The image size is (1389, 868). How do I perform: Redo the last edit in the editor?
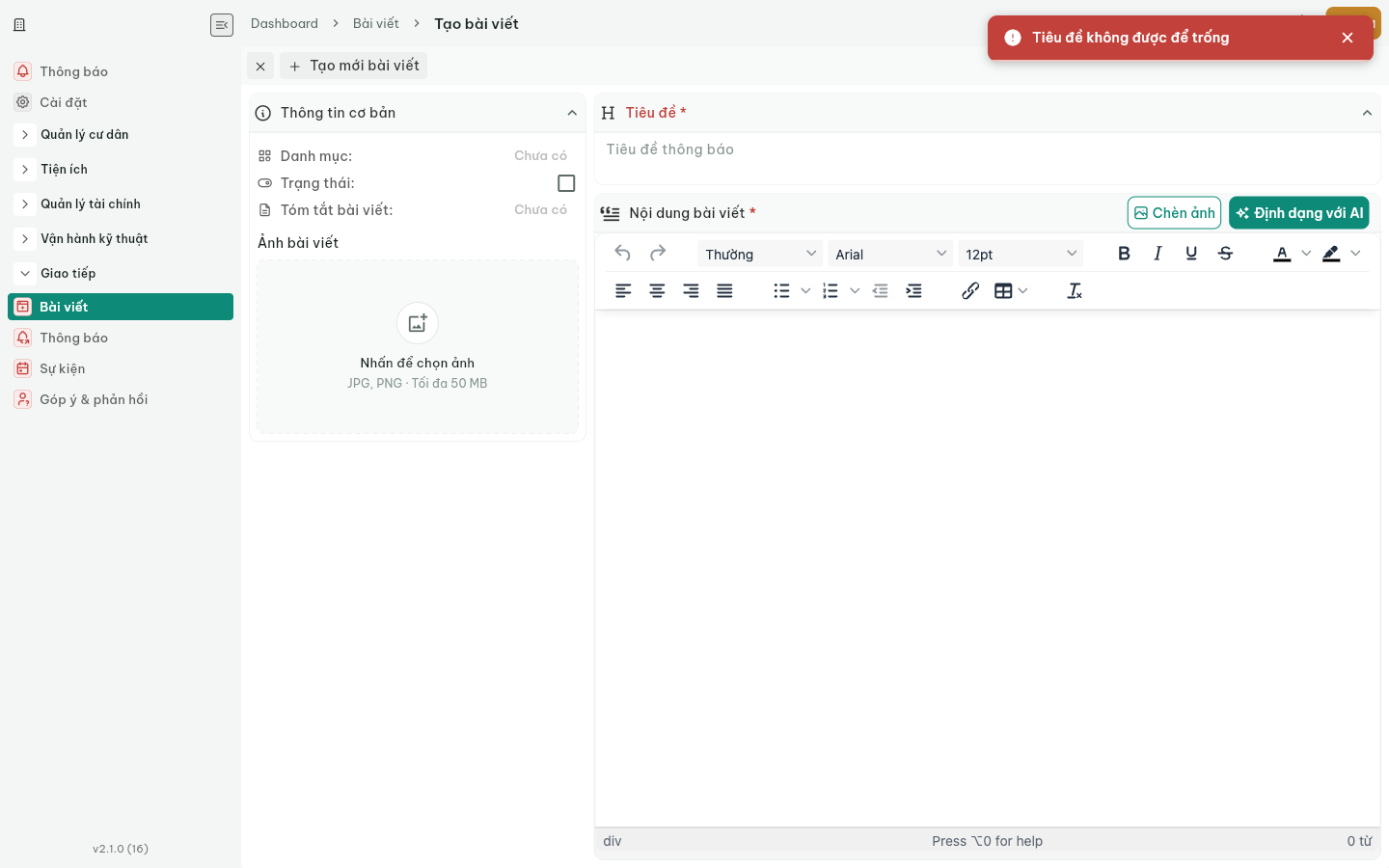(658, 254)
